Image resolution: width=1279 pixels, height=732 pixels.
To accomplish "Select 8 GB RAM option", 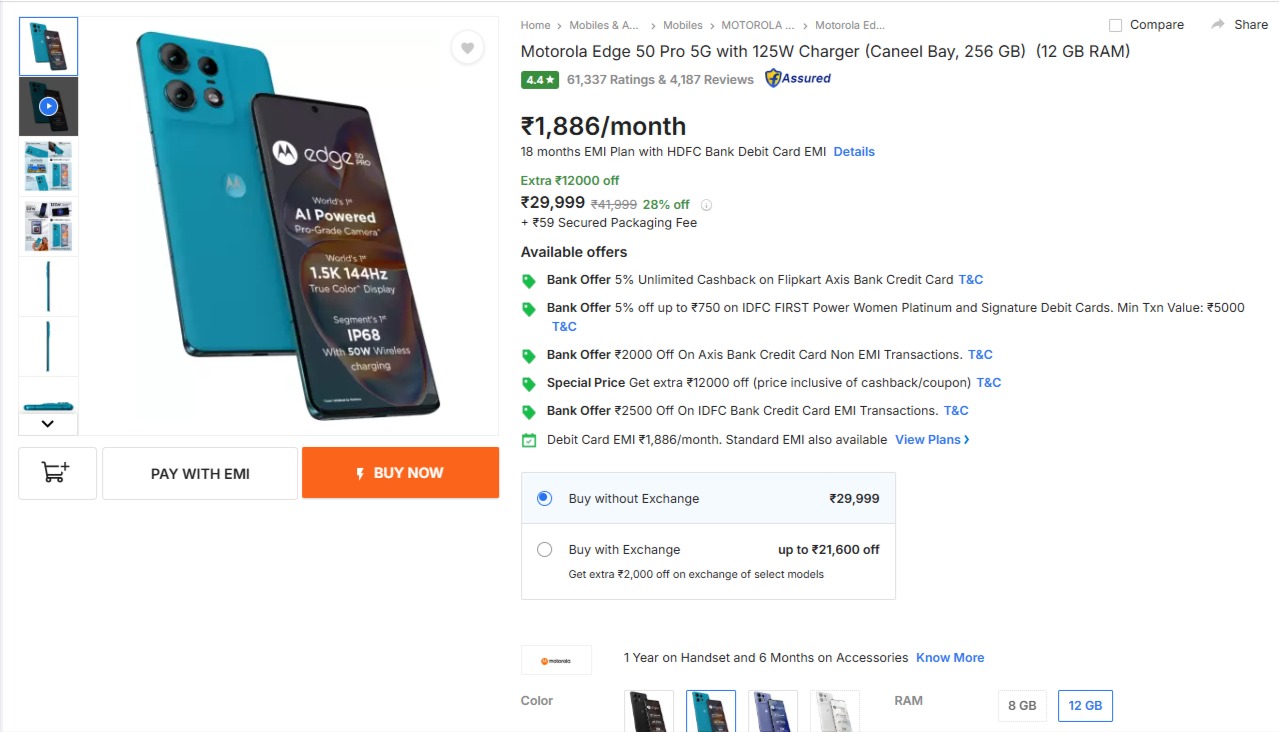I will [1022, 705].
